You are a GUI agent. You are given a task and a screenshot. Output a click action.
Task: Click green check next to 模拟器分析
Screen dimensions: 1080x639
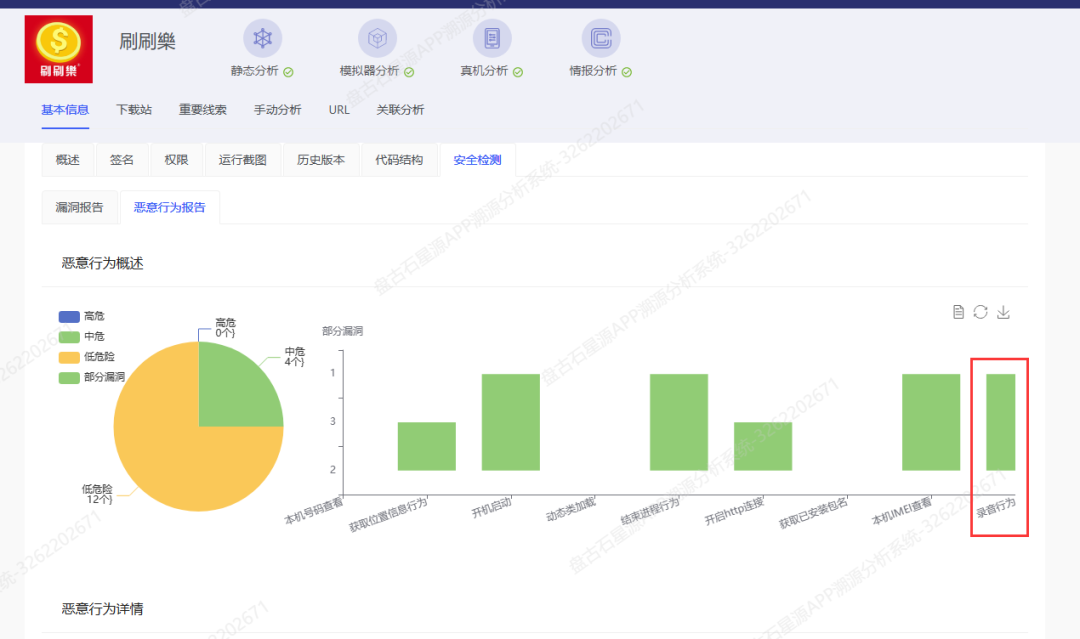point(409,72)
